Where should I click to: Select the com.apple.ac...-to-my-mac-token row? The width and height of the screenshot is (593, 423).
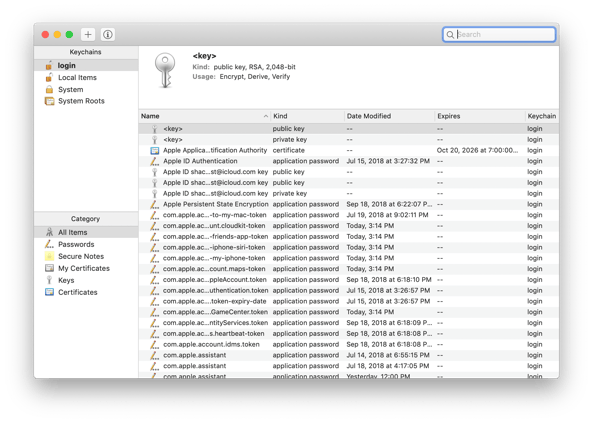349,215
